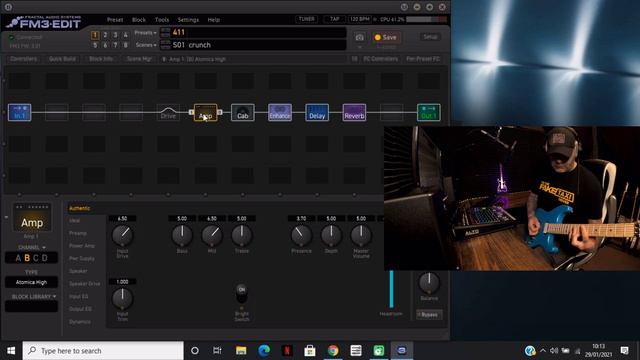Click the Master Volume knob
The image size is (640, 360).
tap(361, 235)
